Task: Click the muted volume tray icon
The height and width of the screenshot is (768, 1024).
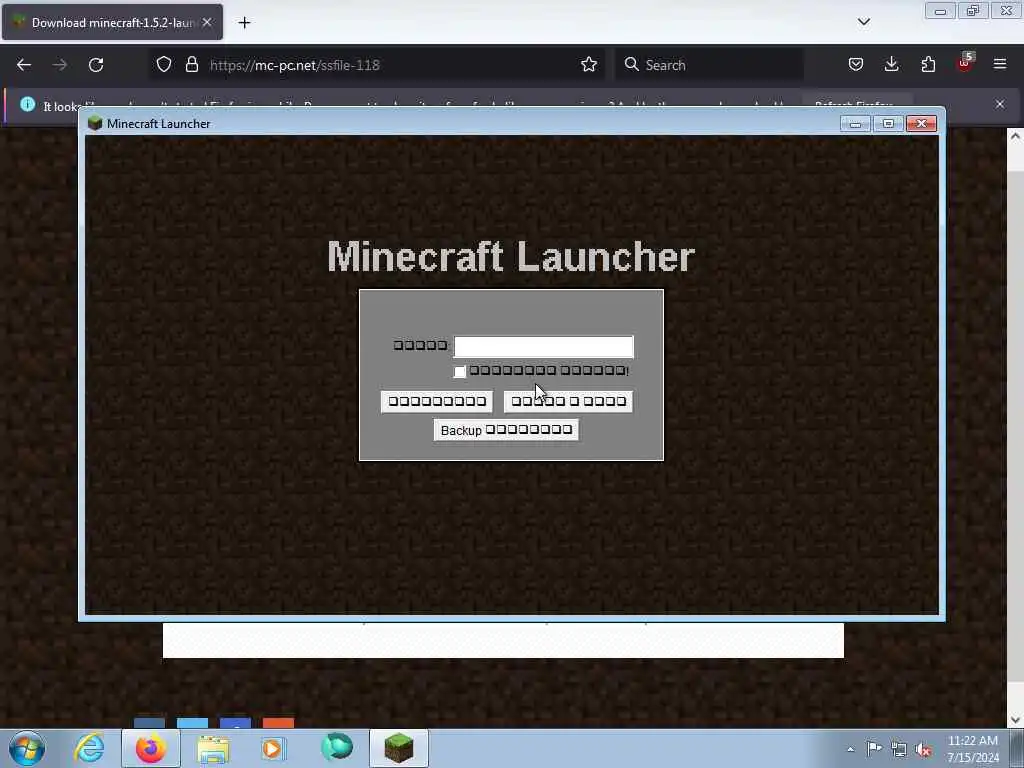Action: coord(923,750)
